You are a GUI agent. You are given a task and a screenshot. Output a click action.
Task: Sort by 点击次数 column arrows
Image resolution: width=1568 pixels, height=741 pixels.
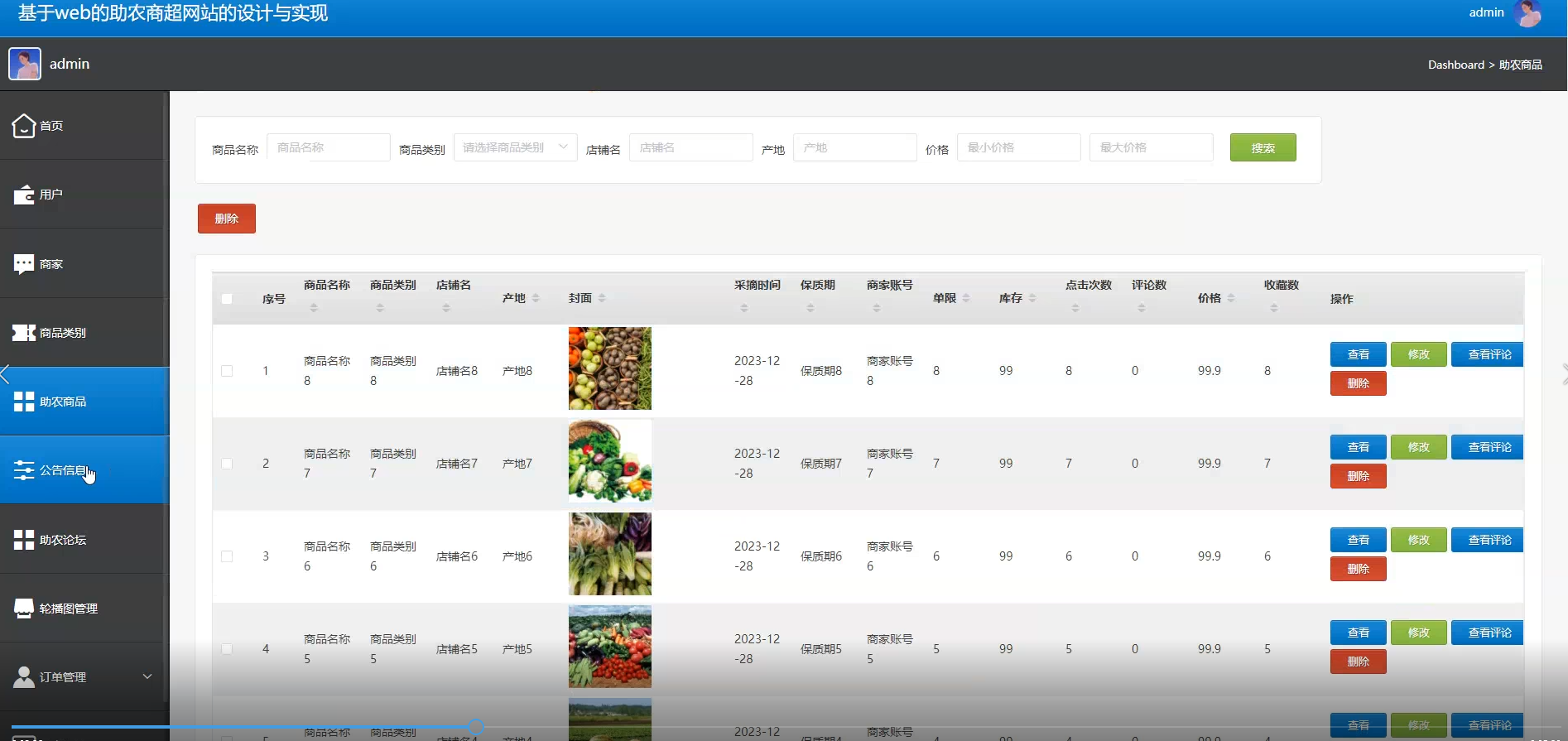point(1075,308)
